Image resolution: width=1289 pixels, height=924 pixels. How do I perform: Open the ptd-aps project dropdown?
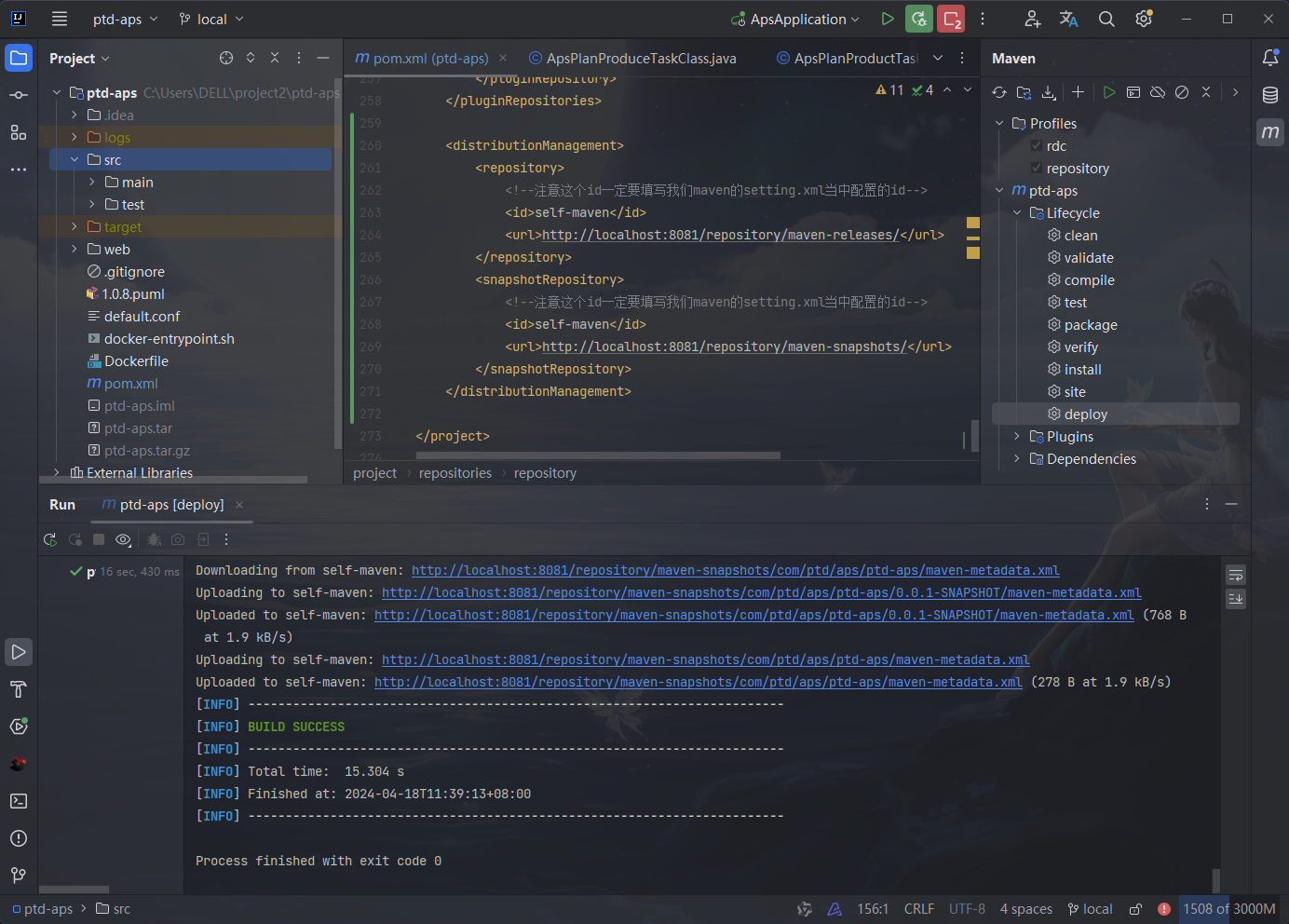click(x=126, y=19)
